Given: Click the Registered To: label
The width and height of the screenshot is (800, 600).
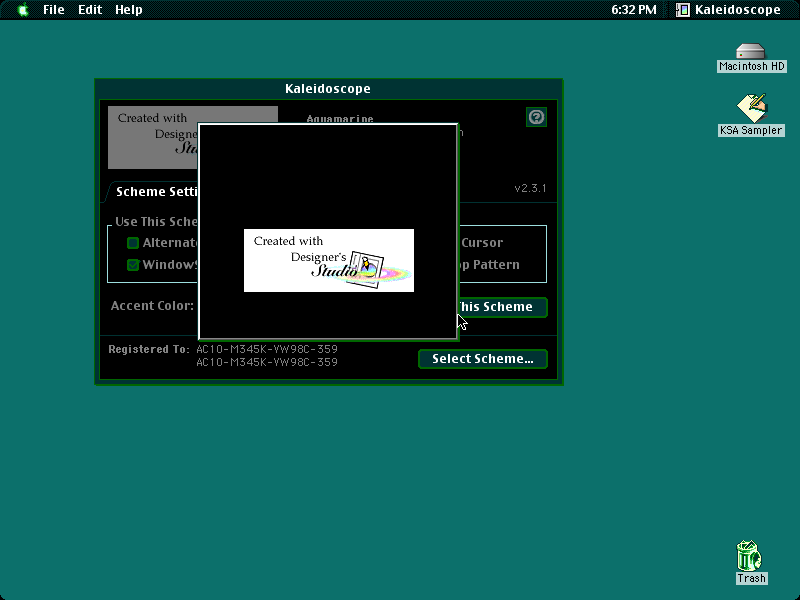Looking at the screenshot, I should pos(148,349).
